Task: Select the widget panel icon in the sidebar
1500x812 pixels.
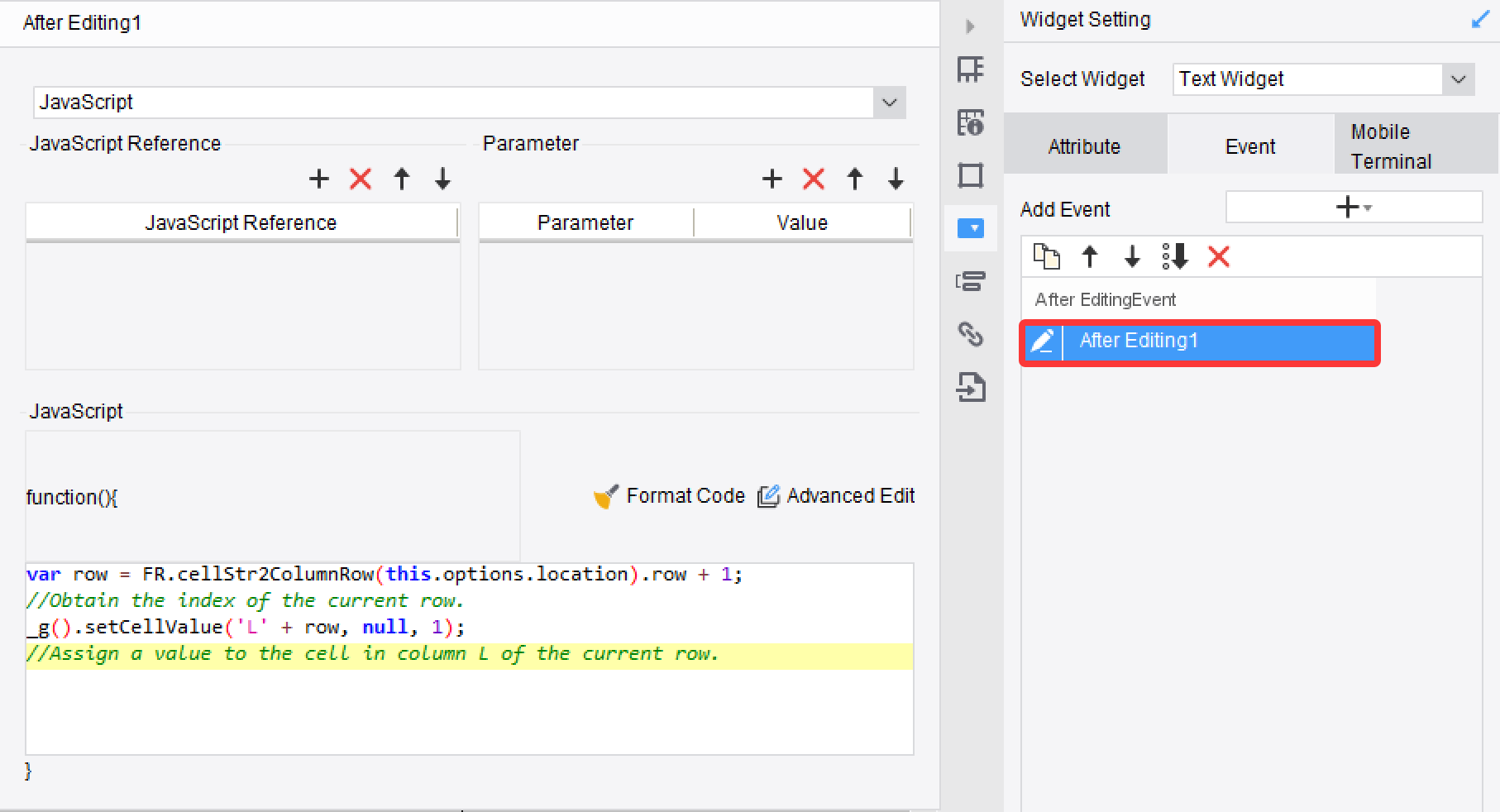Action: tap(970, 229)
